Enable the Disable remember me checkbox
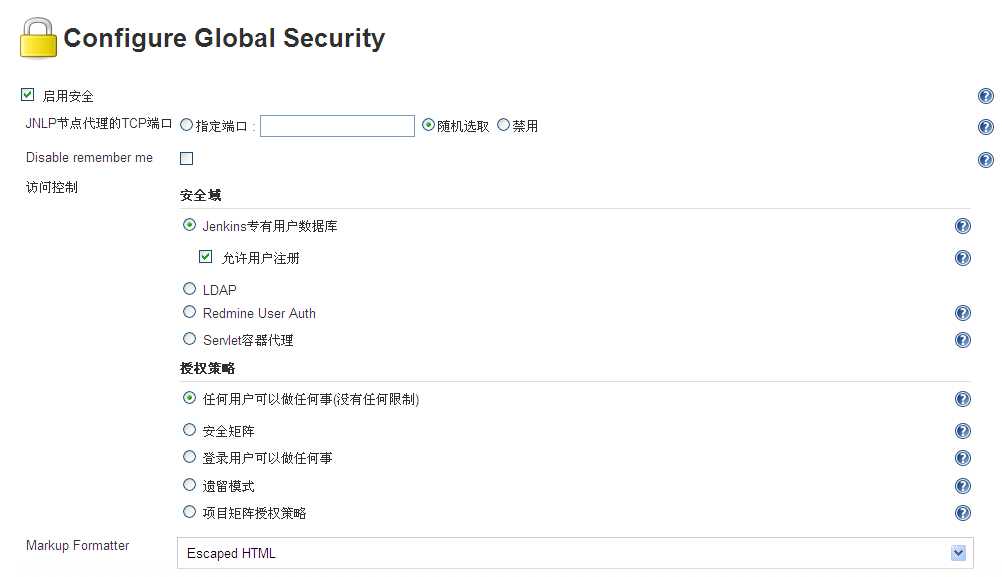Screen dimensions: 1002x577 [x=186, y=158]
